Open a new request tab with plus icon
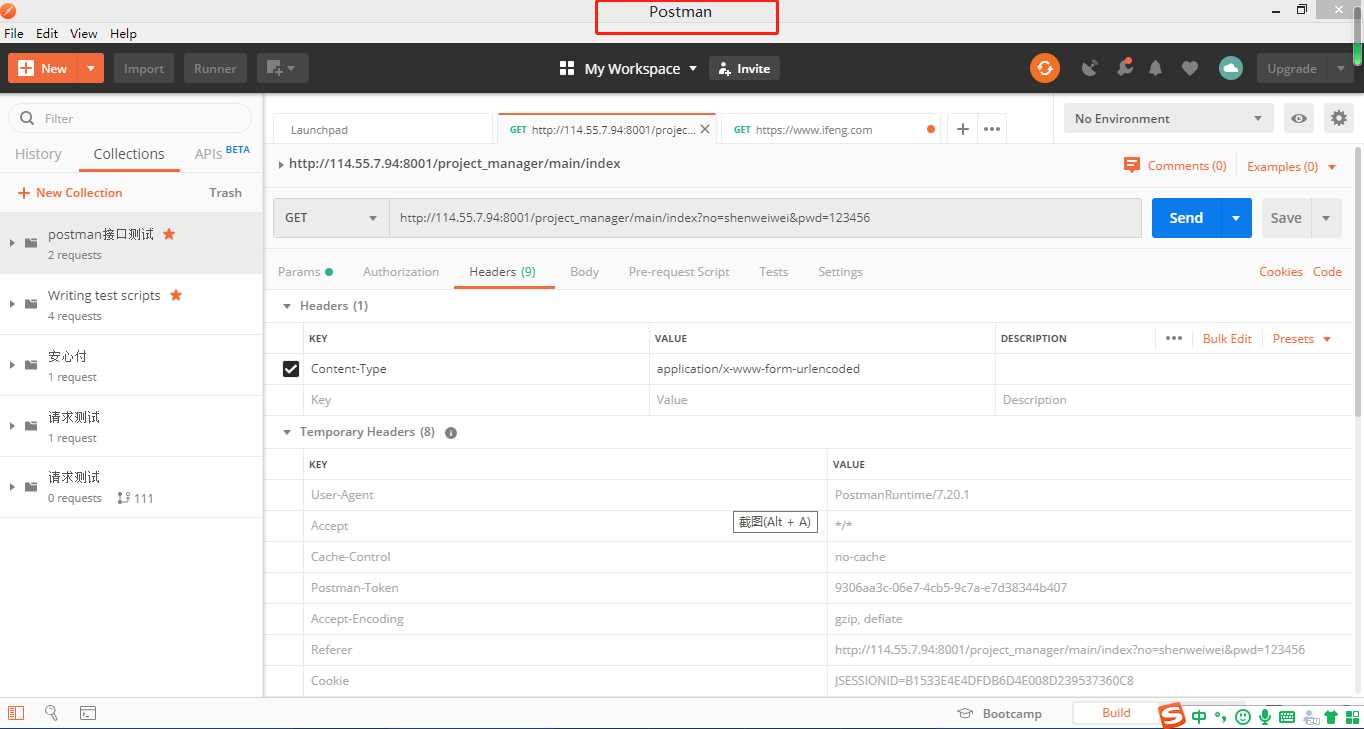Screen dimensions: 1364x729 click(962, 129)
